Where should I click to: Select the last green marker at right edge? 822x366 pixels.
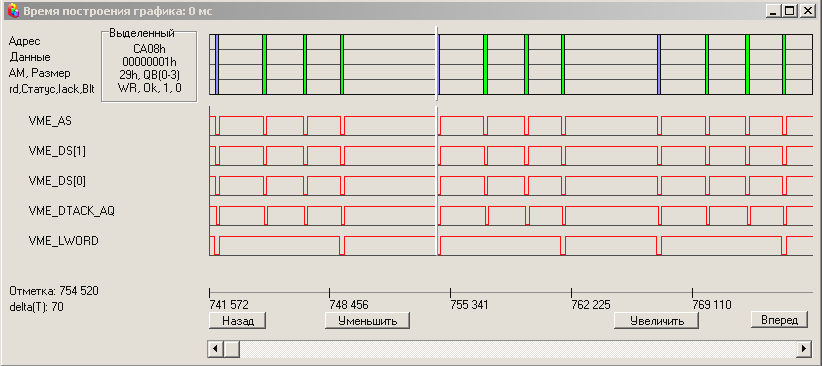click(784, 64)
